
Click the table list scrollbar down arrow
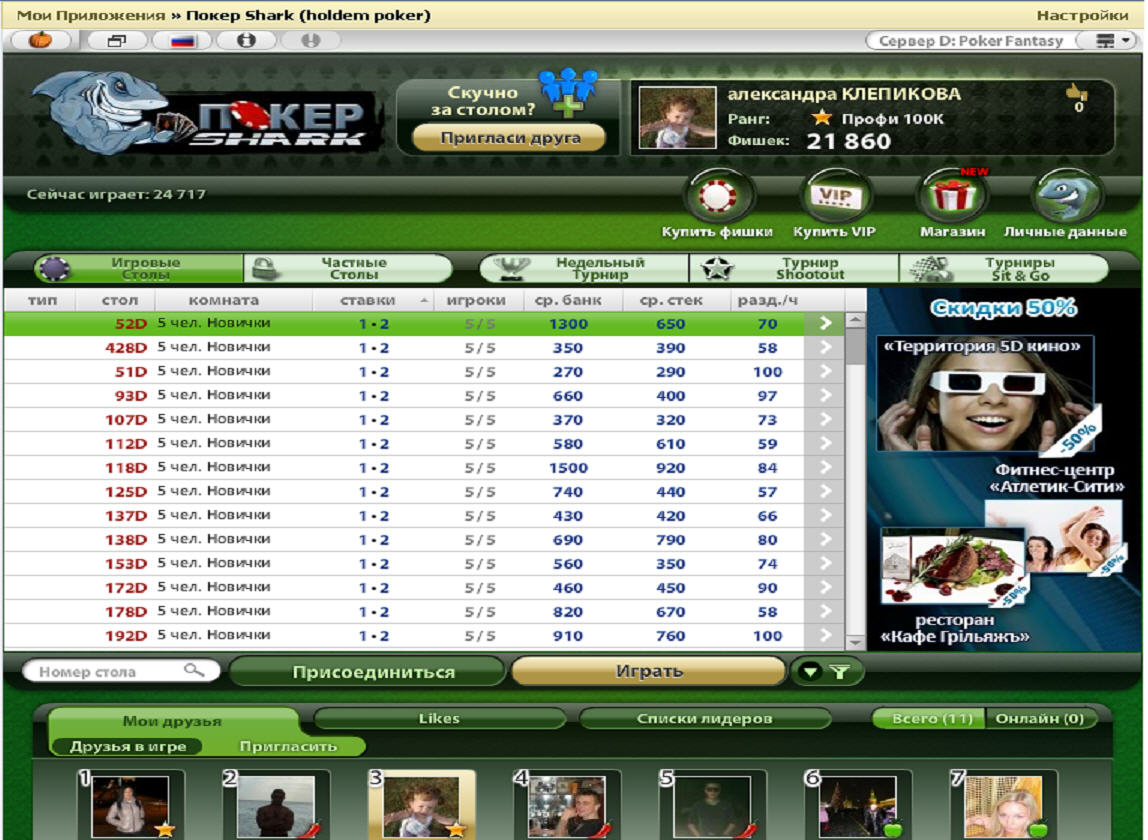(855, 642)
